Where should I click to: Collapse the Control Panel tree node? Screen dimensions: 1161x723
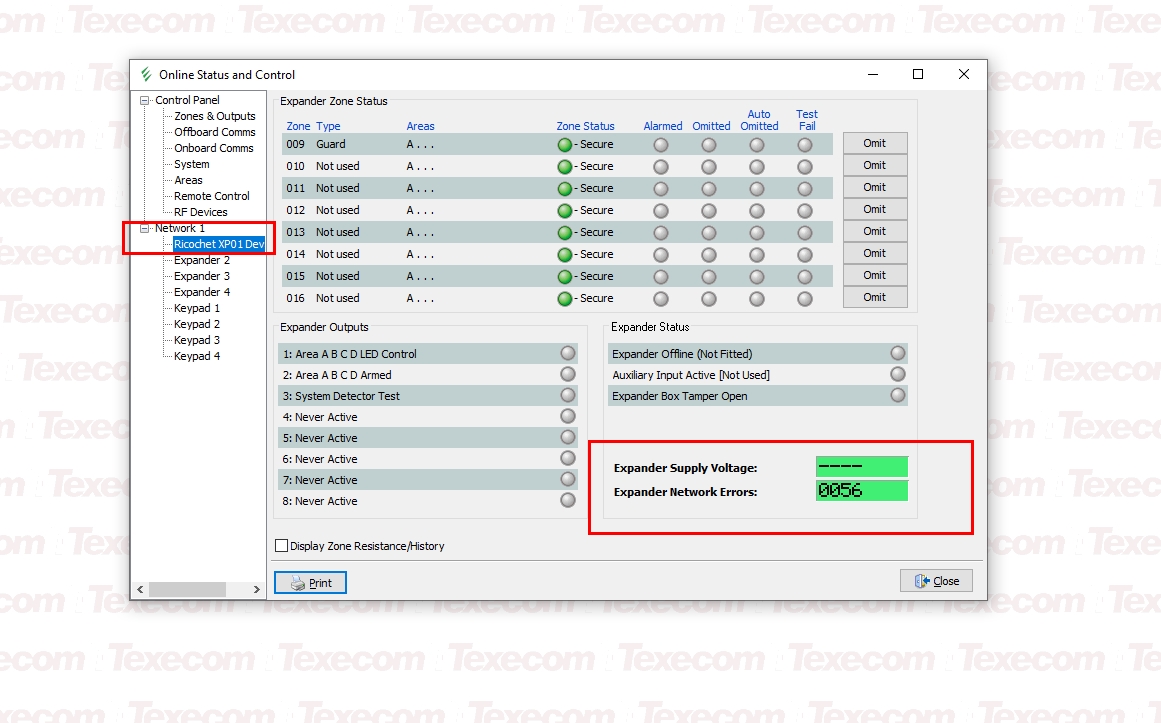[x=145, y=100]
